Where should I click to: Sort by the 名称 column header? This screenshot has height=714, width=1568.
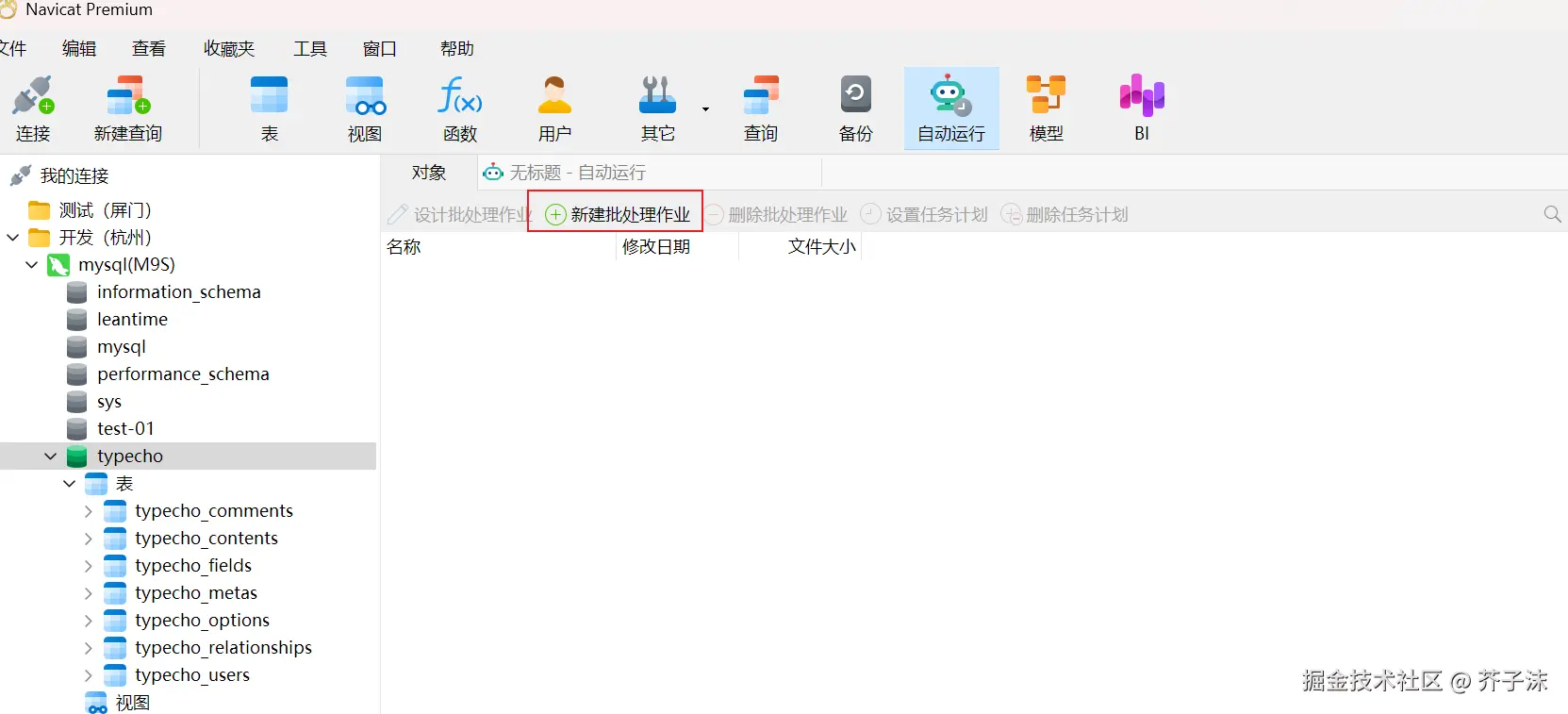coord(499,247)
